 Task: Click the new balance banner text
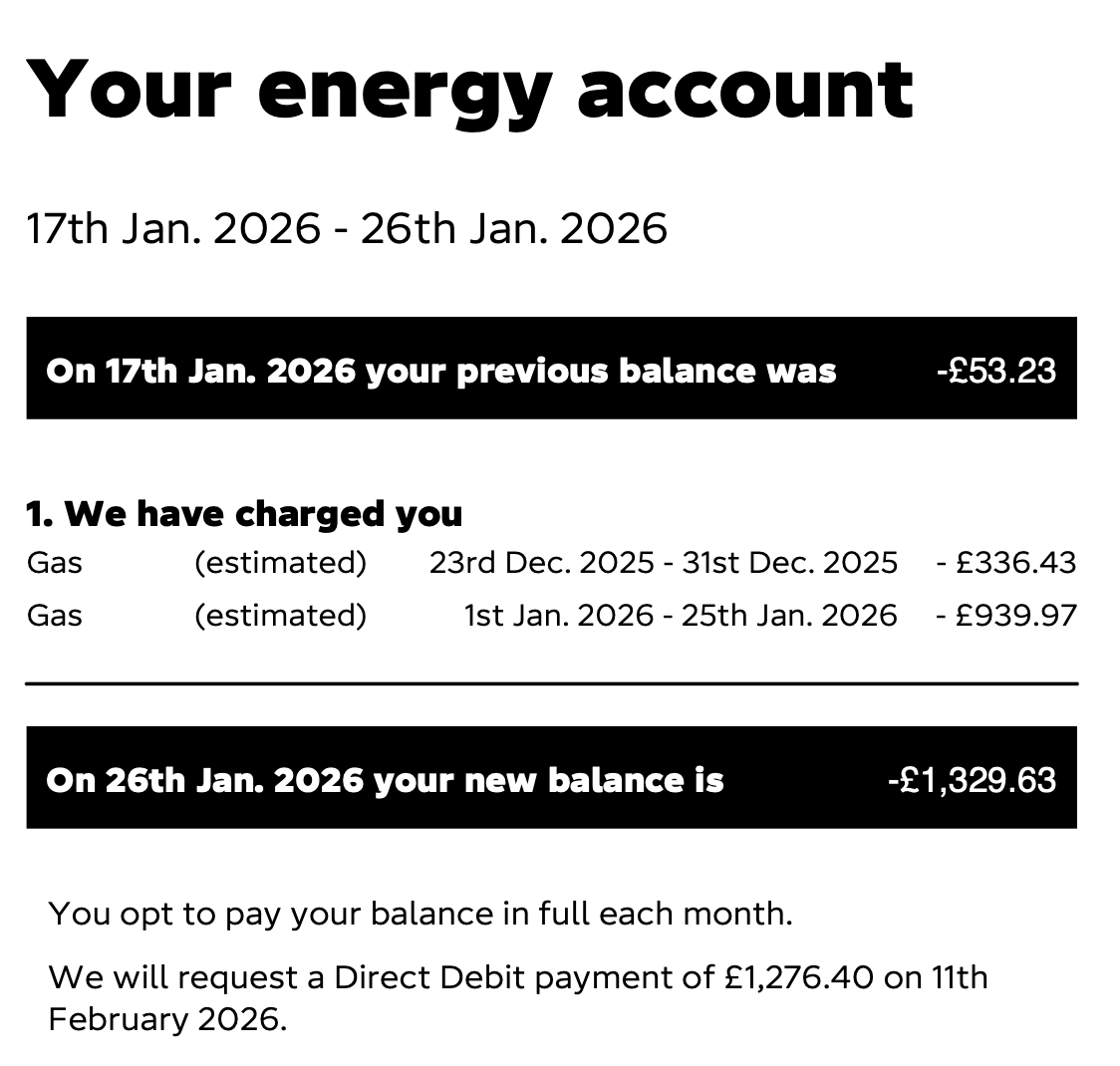pyautogui.click(x=385, y=779)
